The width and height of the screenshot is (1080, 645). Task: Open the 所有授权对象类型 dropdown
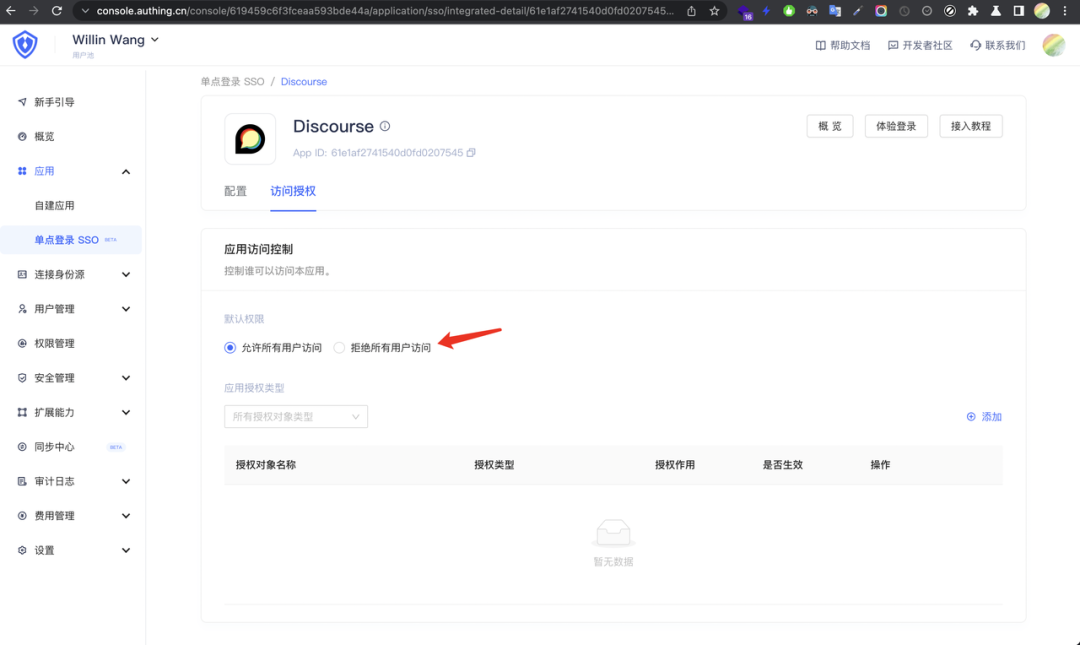(296, 417)
